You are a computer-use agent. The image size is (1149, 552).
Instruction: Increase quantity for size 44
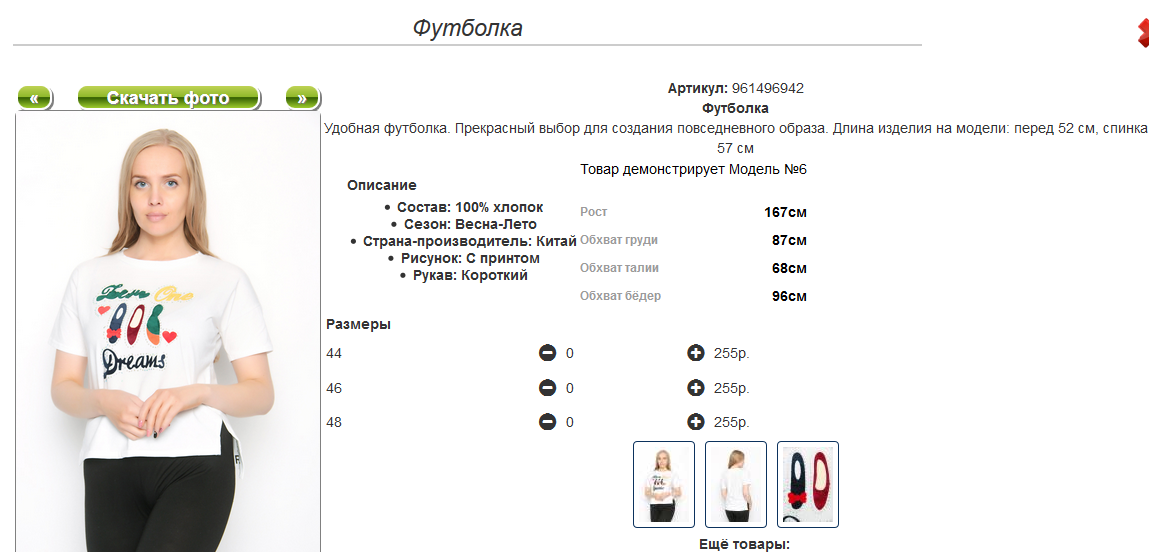coord(696,353)
